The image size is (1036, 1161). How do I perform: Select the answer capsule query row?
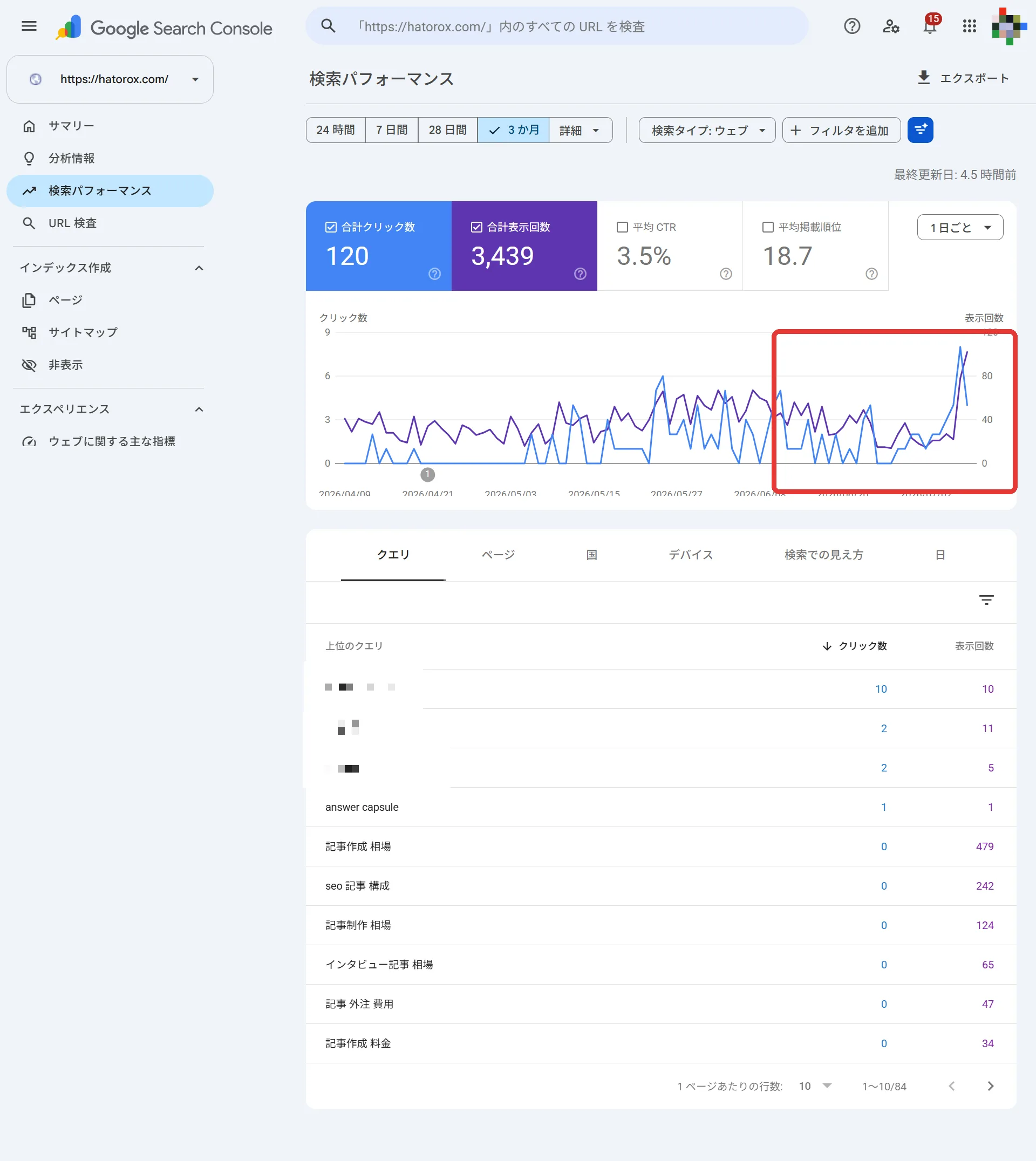pos(661,807)
